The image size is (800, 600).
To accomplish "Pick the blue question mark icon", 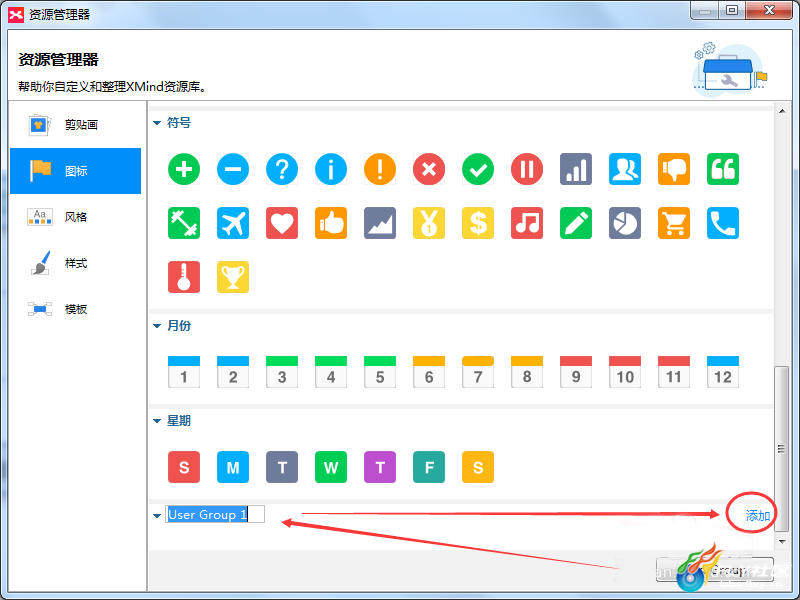I will coord(282,169).
